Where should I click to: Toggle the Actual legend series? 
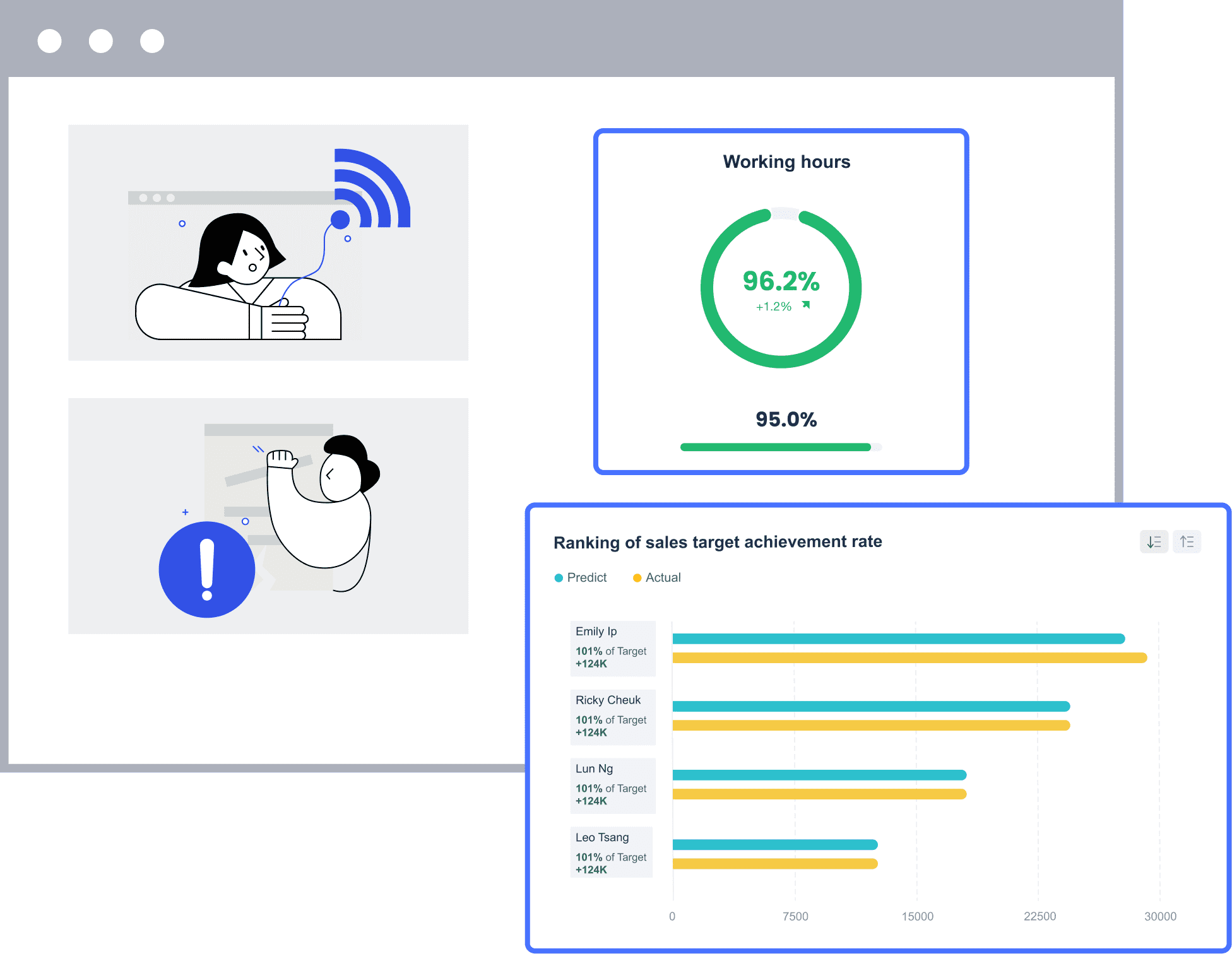coord(657,578)
